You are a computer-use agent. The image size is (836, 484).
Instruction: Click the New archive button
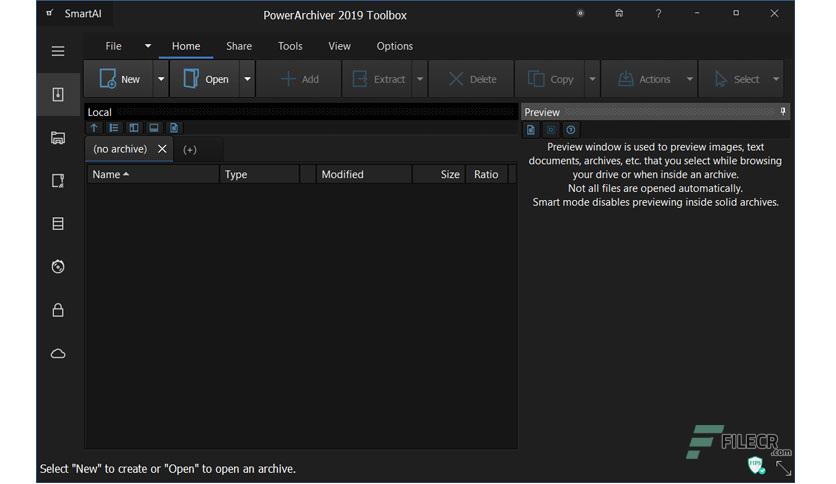[x=119, y=79]
